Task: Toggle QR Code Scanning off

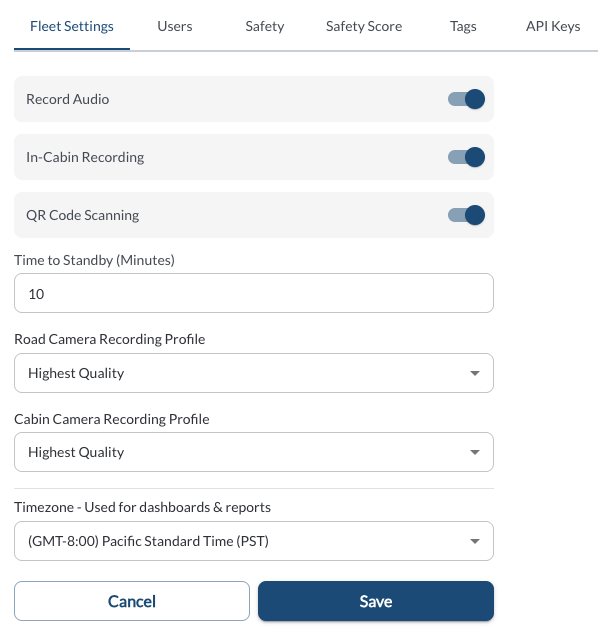Action: [x=466, y=215]
